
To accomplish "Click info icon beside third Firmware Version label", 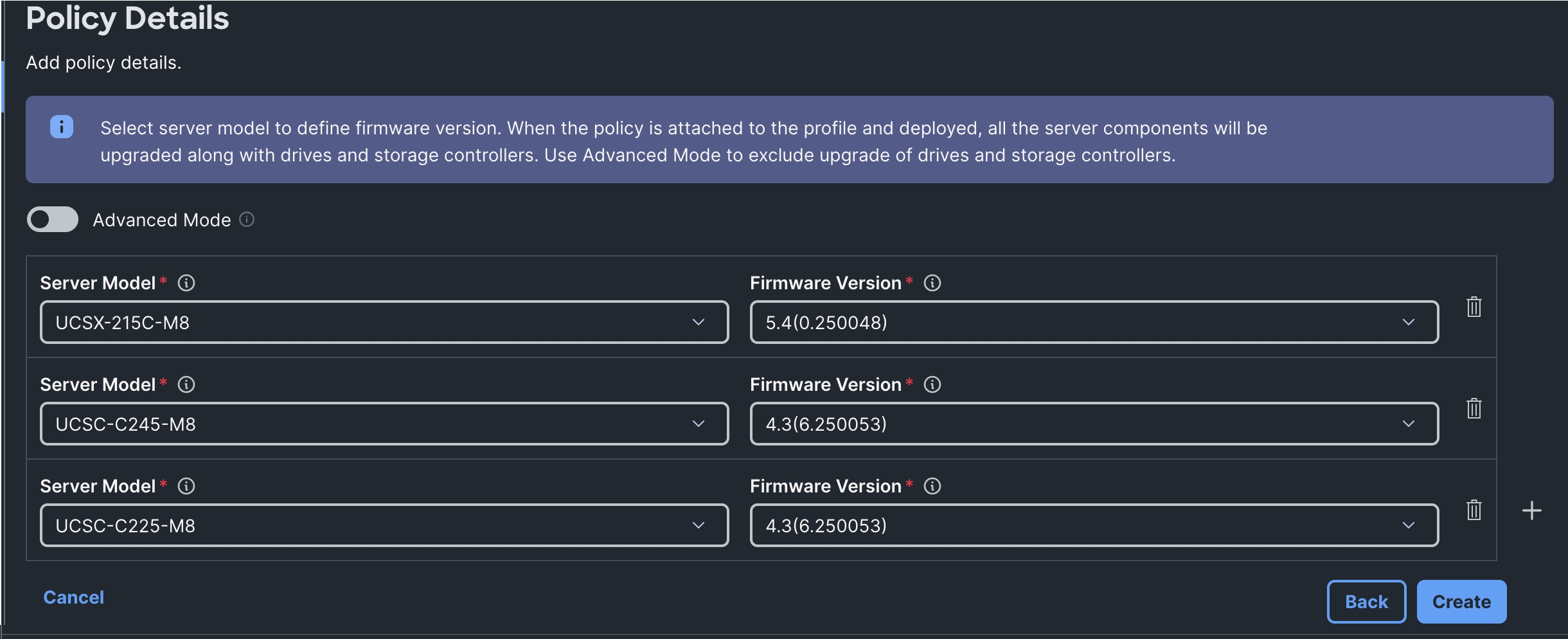I will coord(932,486).
